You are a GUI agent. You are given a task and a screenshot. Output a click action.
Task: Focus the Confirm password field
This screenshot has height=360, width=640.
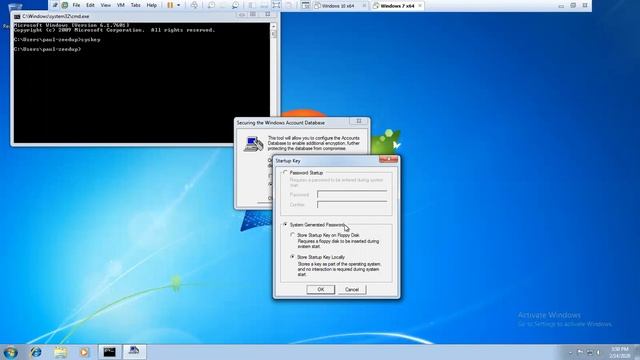pos(352,204)
